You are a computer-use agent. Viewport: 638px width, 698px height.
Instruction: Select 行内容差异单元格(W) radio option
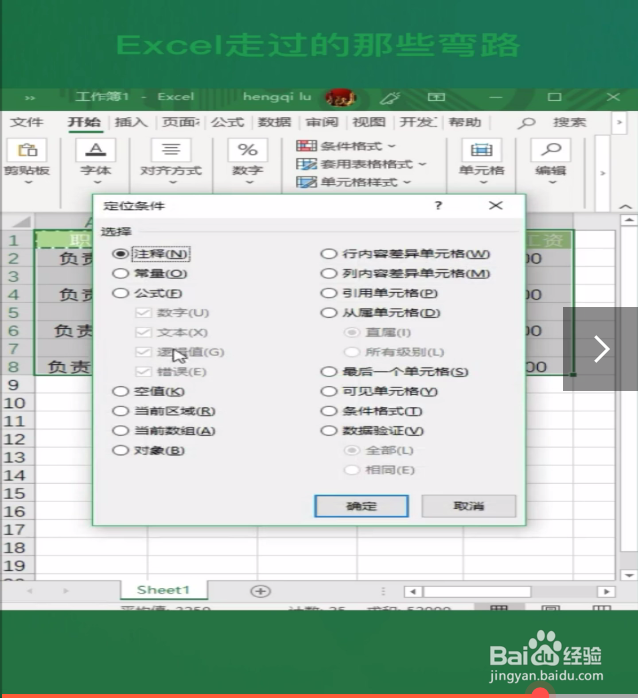(x=329, y=254)
